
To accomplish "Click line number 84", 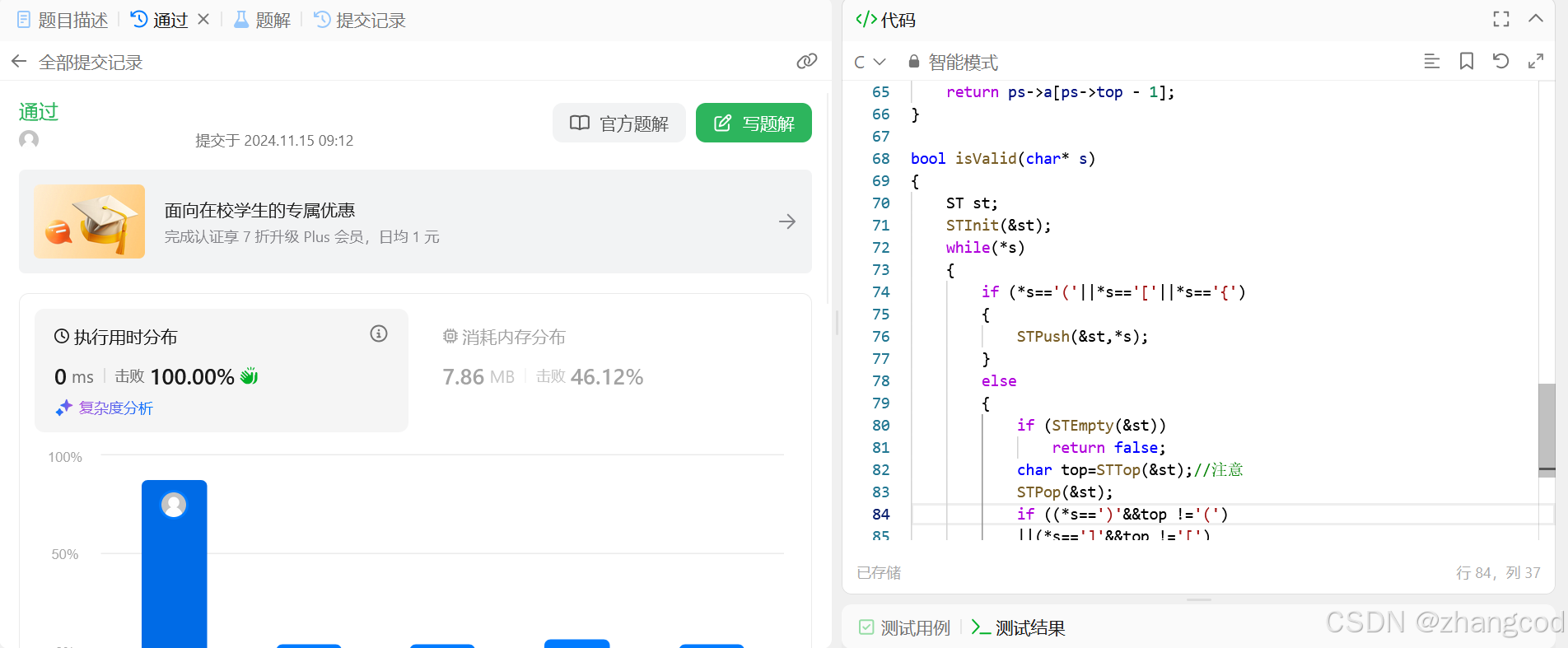I will [x=881, y=515].
